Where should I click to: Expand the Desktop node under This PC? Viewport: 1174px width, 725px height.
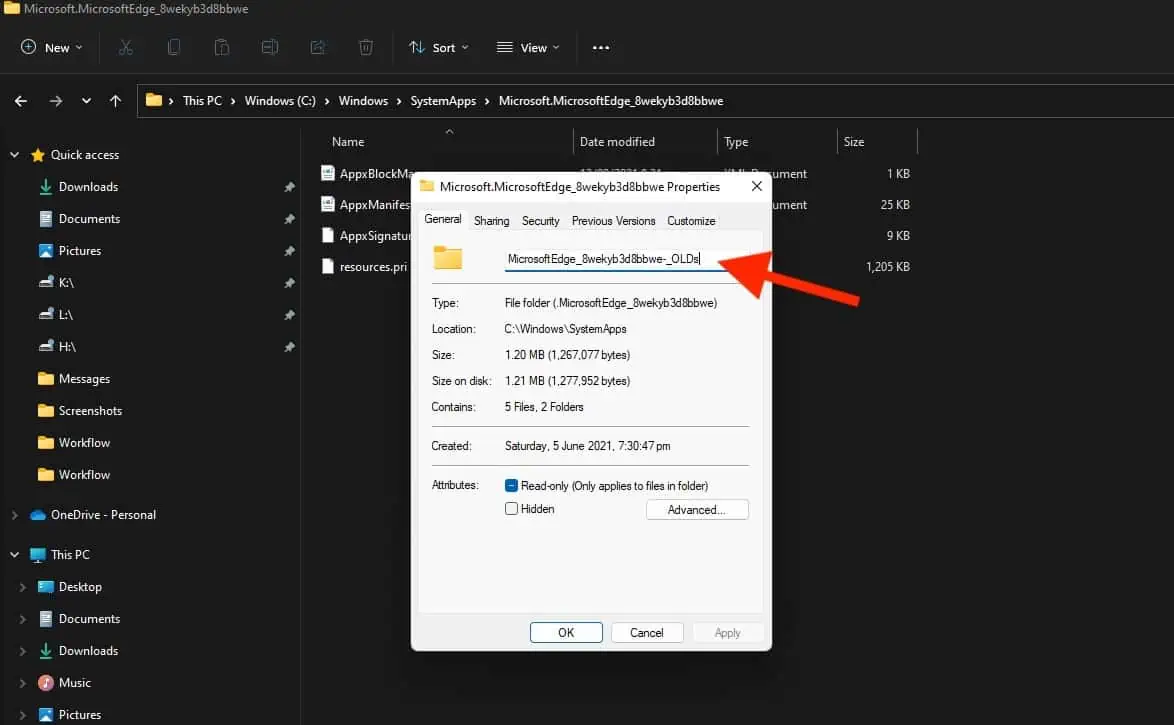point(22,586)
